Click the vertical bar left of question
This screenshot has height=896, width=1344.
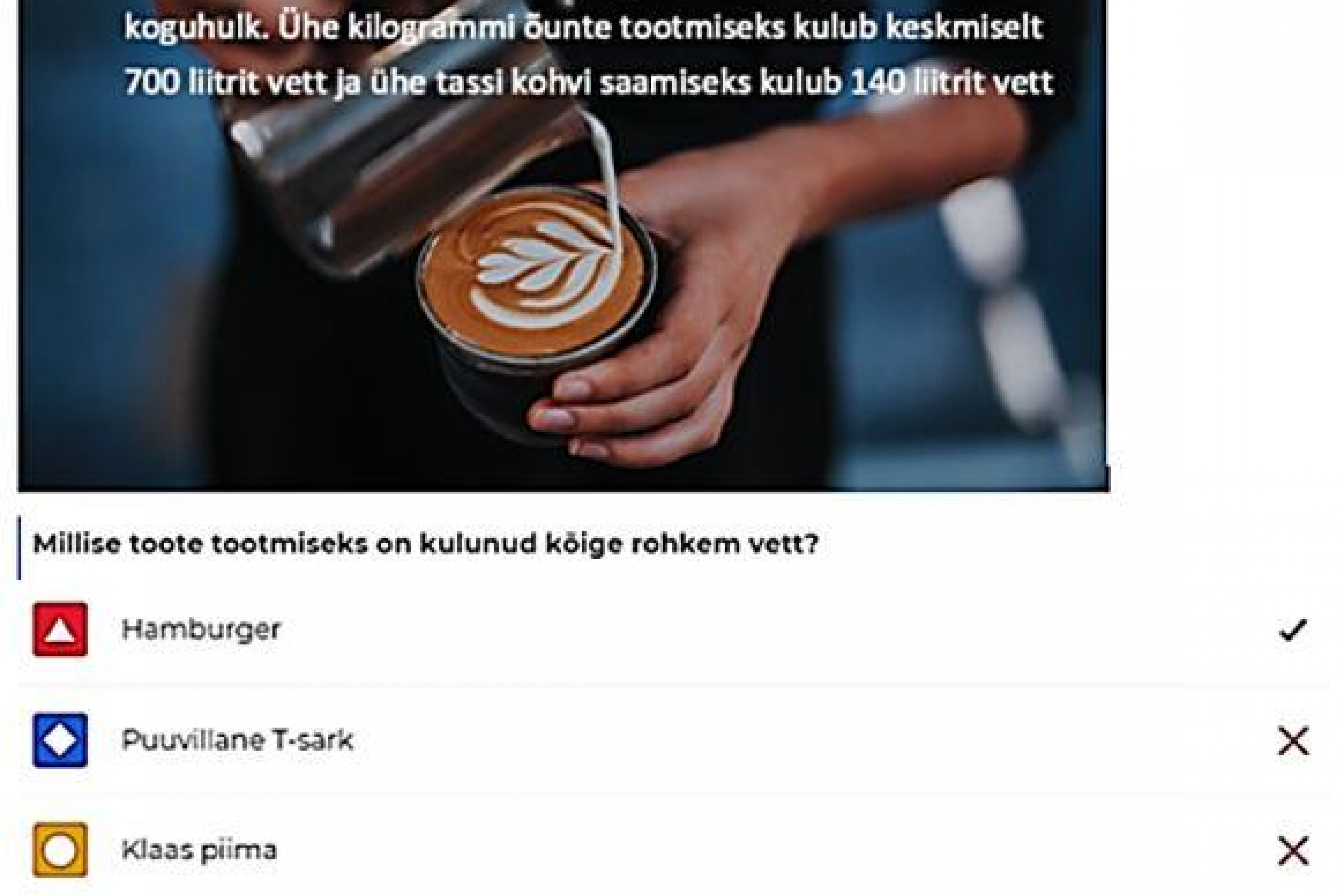pyautogui.click(x=19, y=548)
